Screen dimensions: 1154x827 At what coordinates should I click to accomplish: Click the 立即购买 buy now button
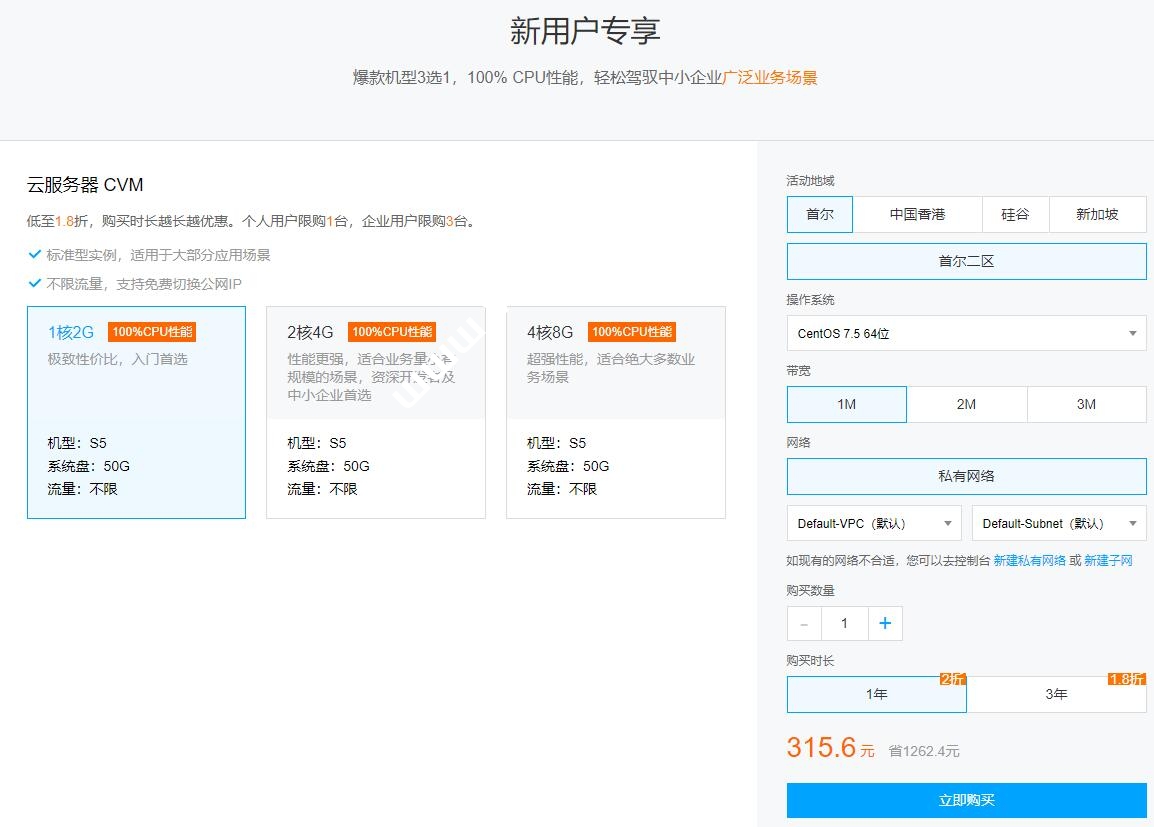click(x=966, y=800)
